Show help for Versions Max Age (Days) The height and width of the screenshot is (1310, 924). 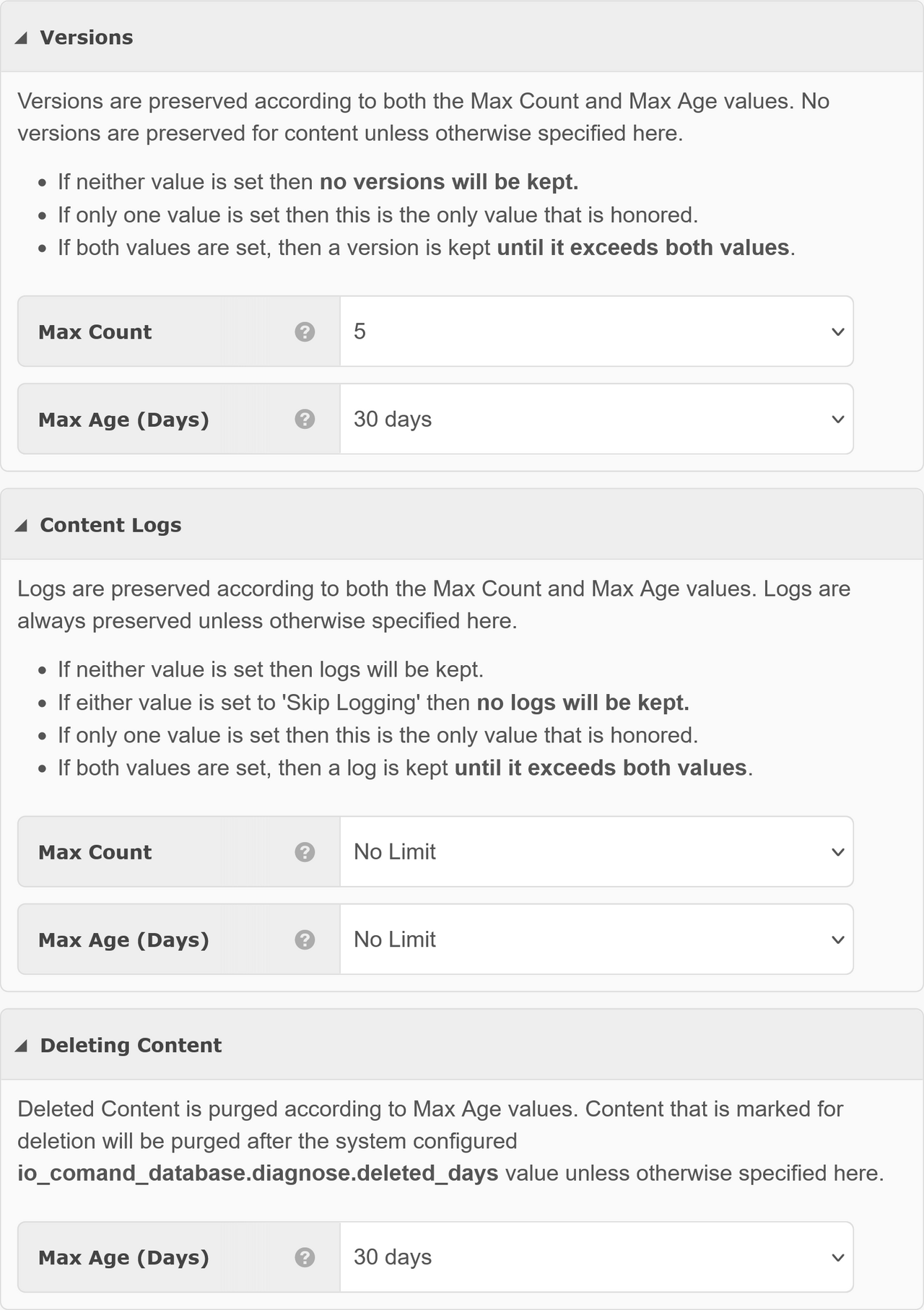(x=305, y=419)
